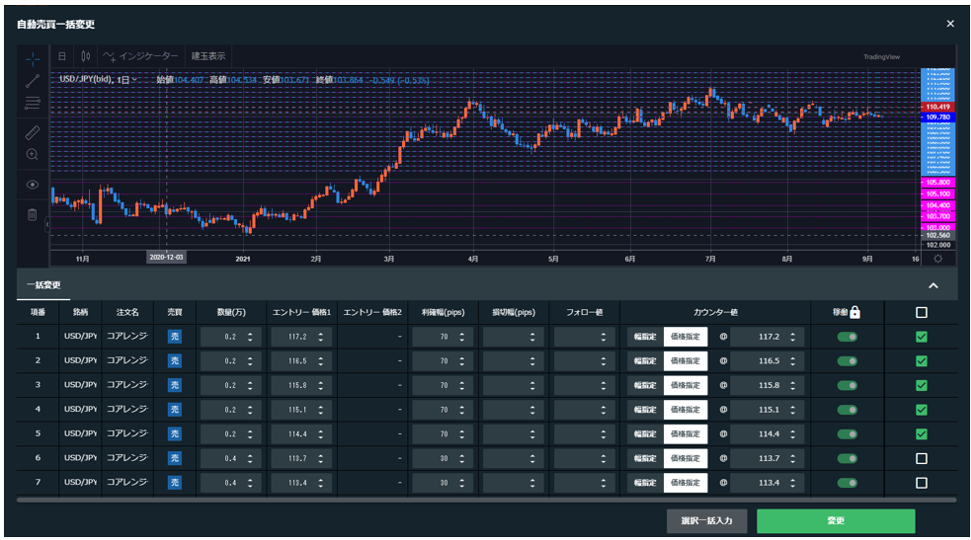Click the 売 sell icon in row 6
Screen dimensions: 971x540
click(175, 458)
